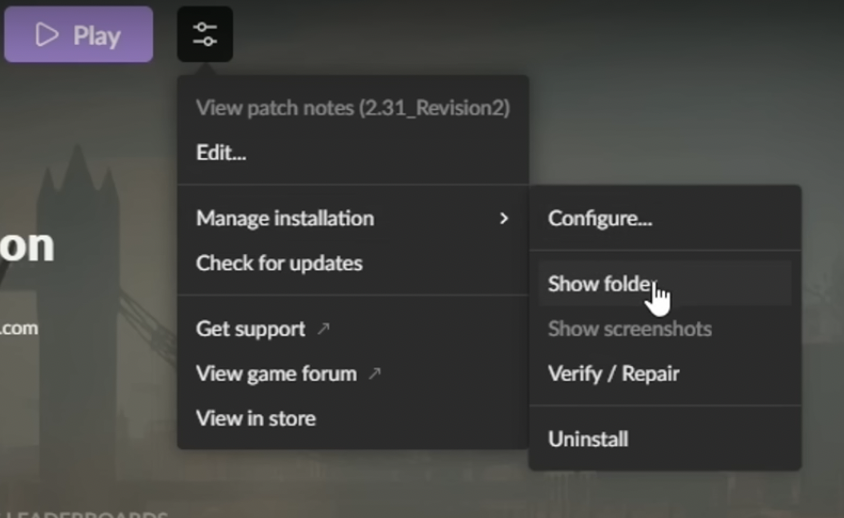Click the purple Play button

point(78,35)
